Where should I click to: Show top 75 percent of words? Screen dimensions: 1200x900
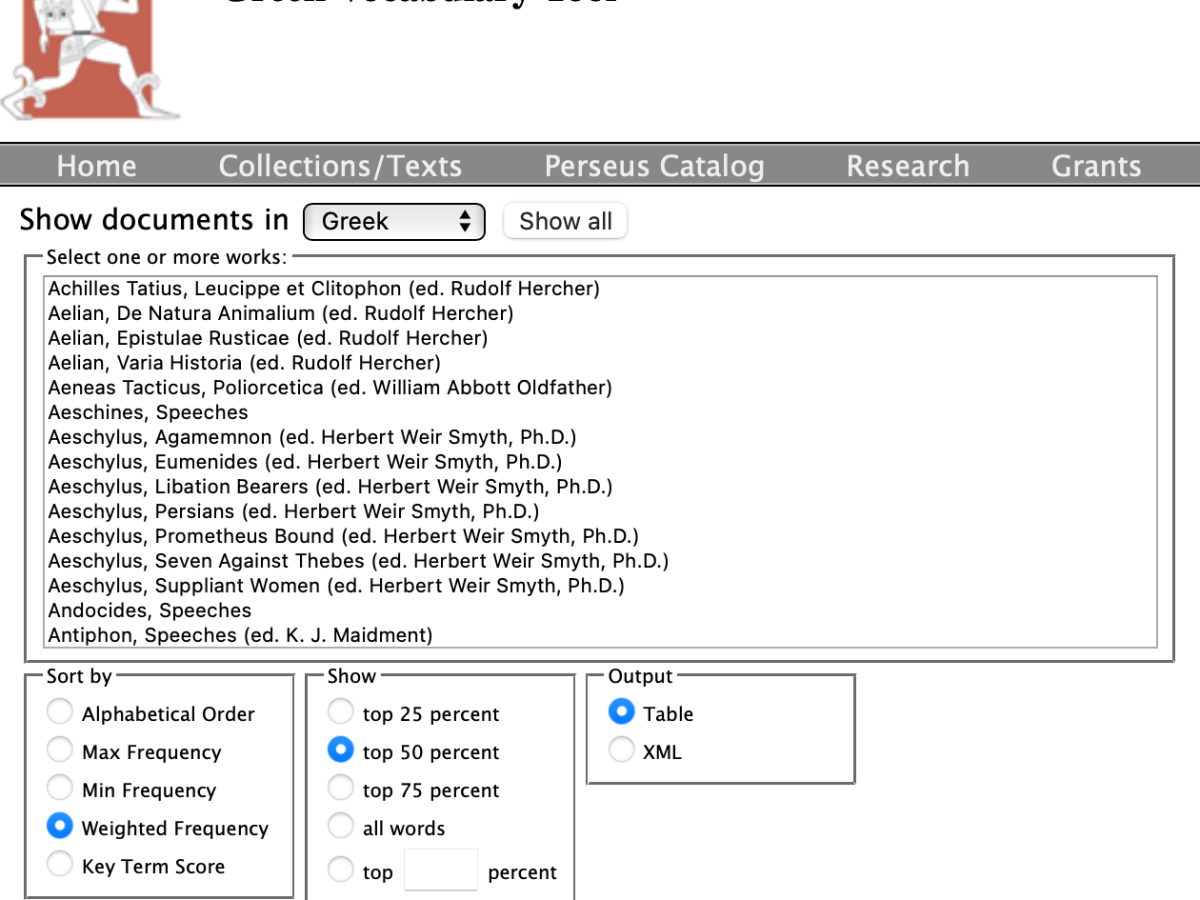pyautogui.click(x=341, y=789)
